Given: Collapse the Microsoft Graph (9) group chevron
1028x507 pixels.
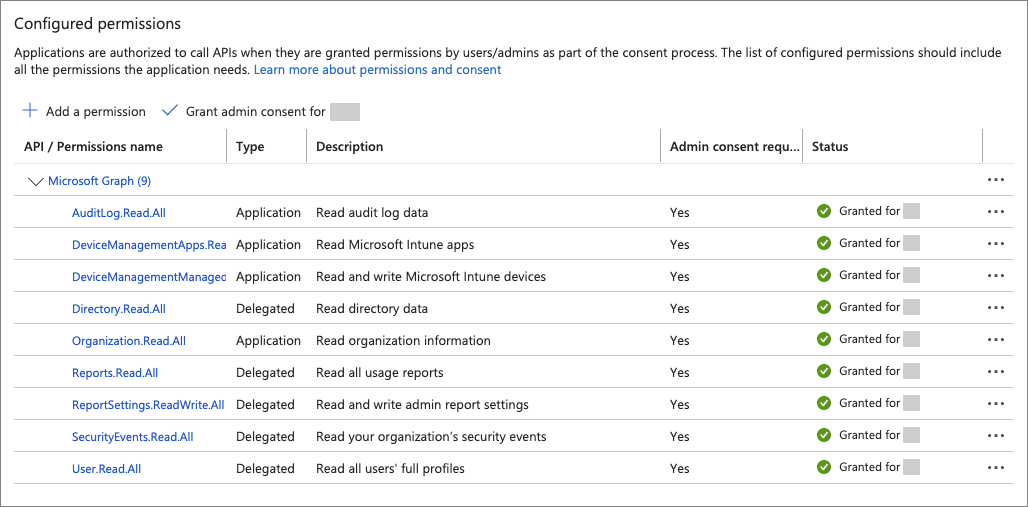Looking at the screenshot, I should pyautogui.click(x=35, y=182).
